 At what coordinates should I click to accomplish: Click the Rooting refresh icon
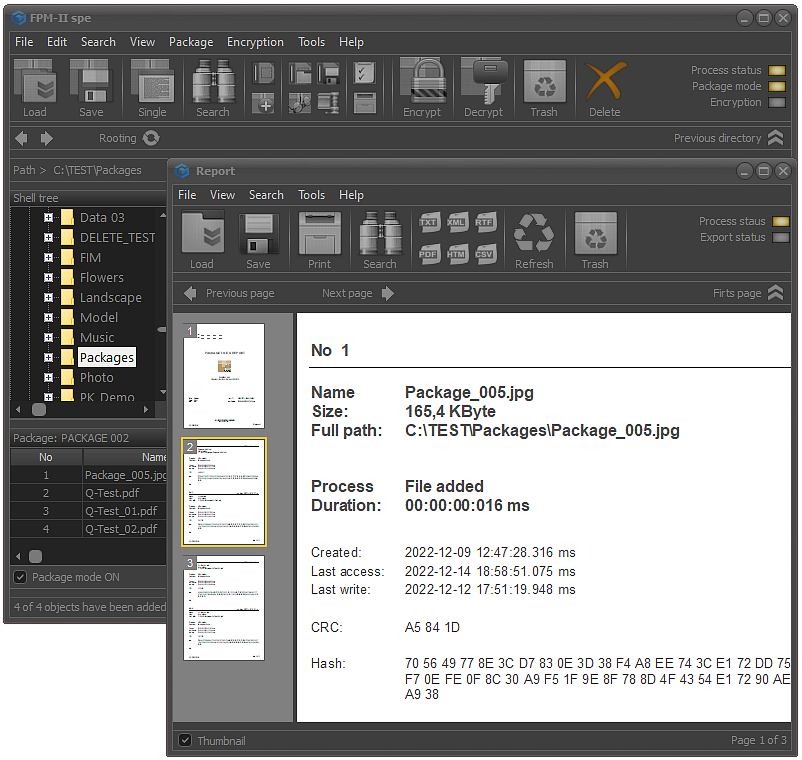(151, 138)
